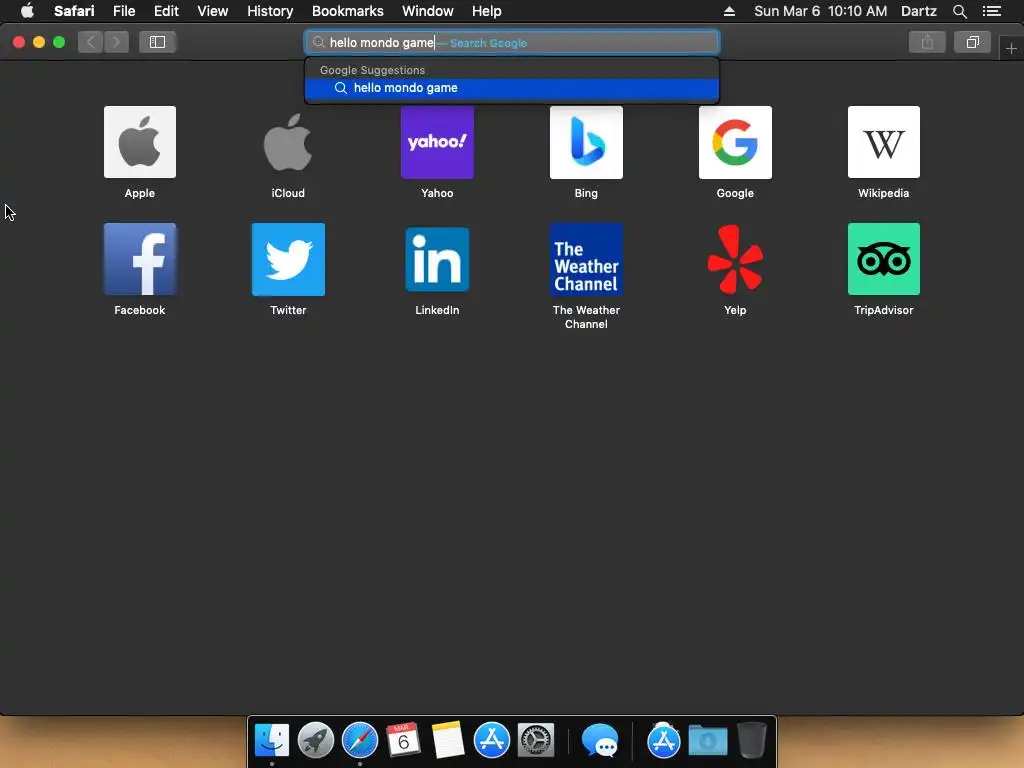Screen dimensions: 1024x768
Task: Open the Apple favorite tile
Action: (140, 142)
